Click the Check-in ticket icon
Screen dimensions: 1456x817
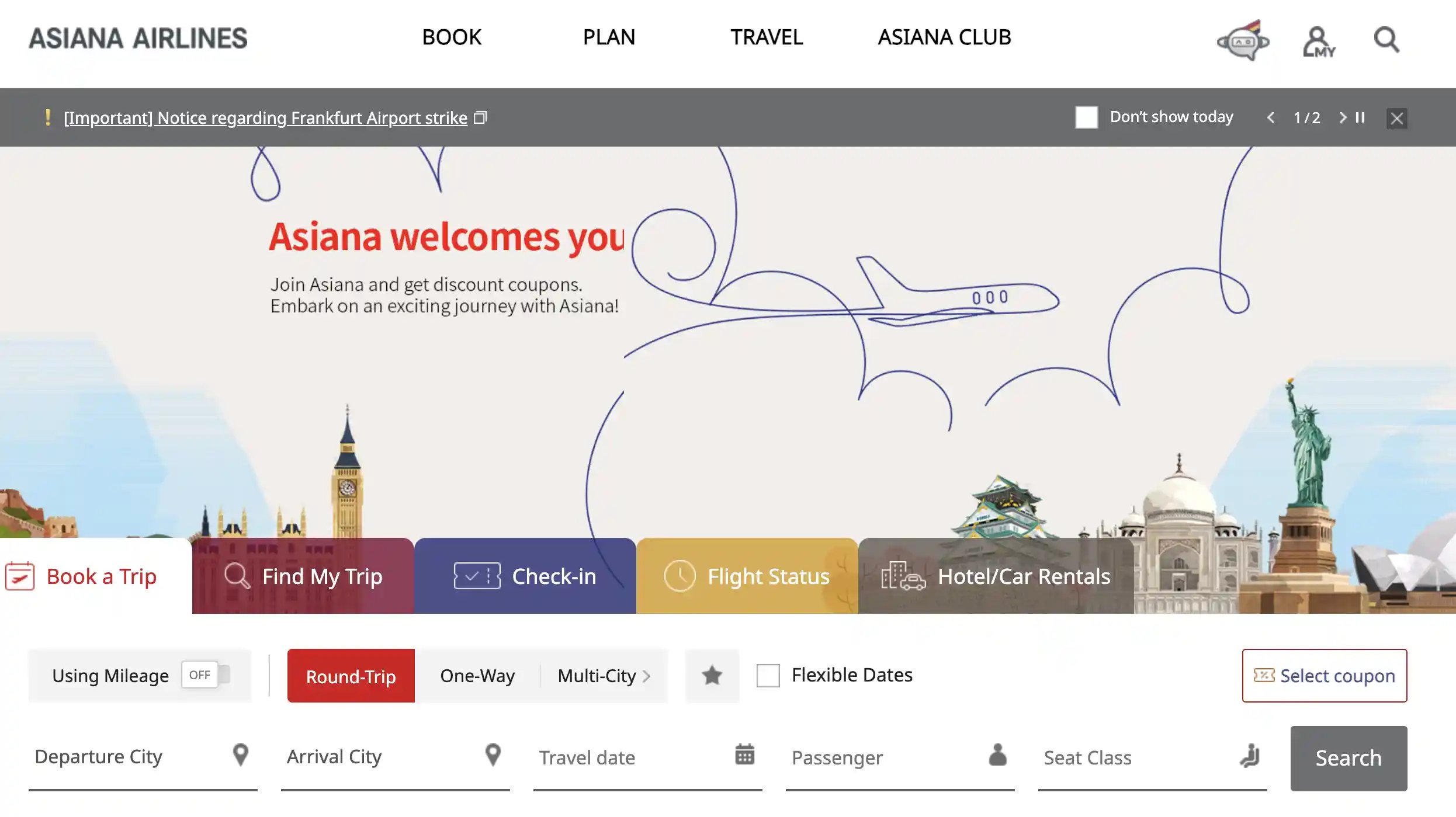click(x=477, y=576)
